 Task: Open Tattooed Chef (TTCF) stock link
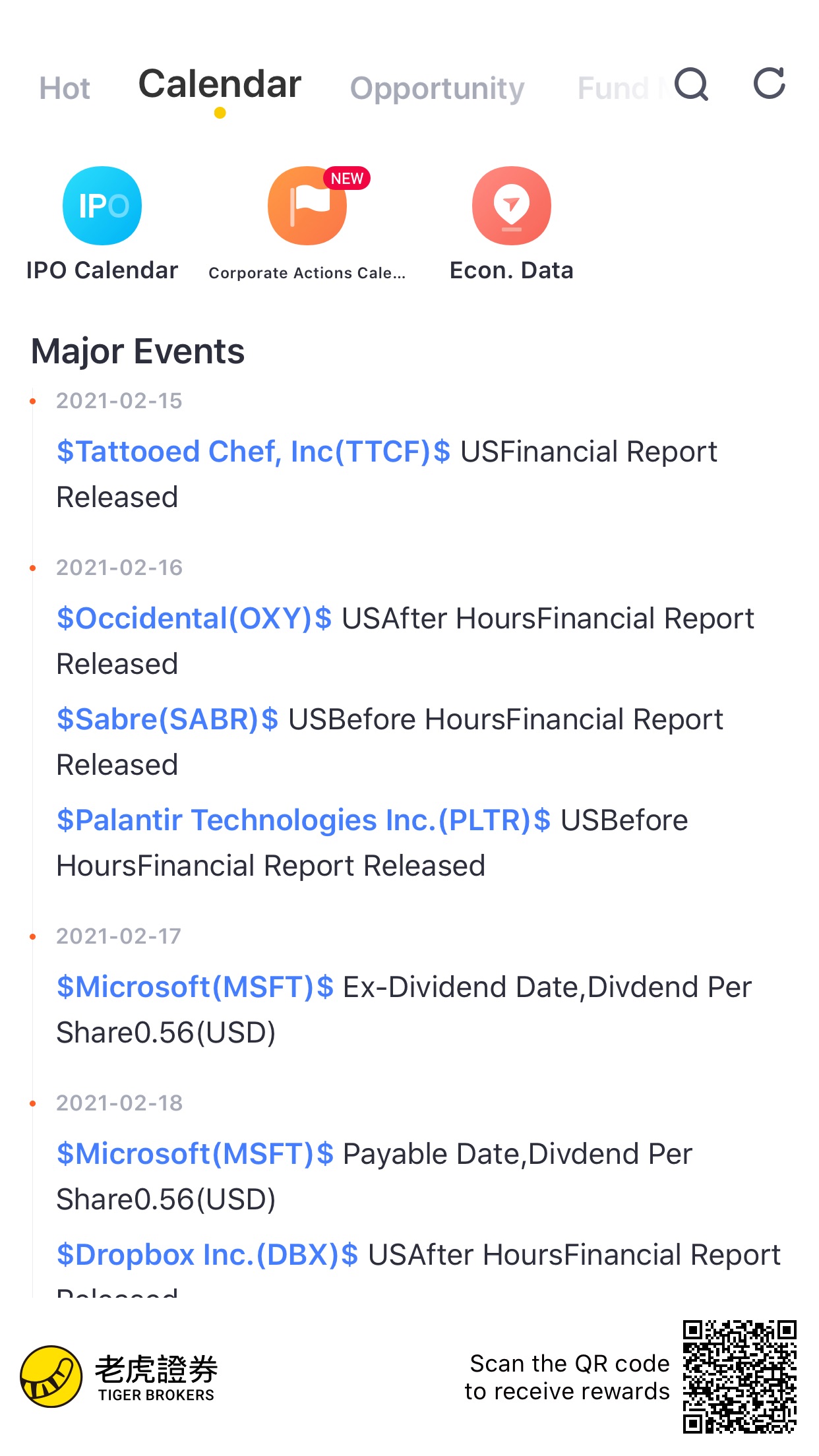tap(253, 452)
